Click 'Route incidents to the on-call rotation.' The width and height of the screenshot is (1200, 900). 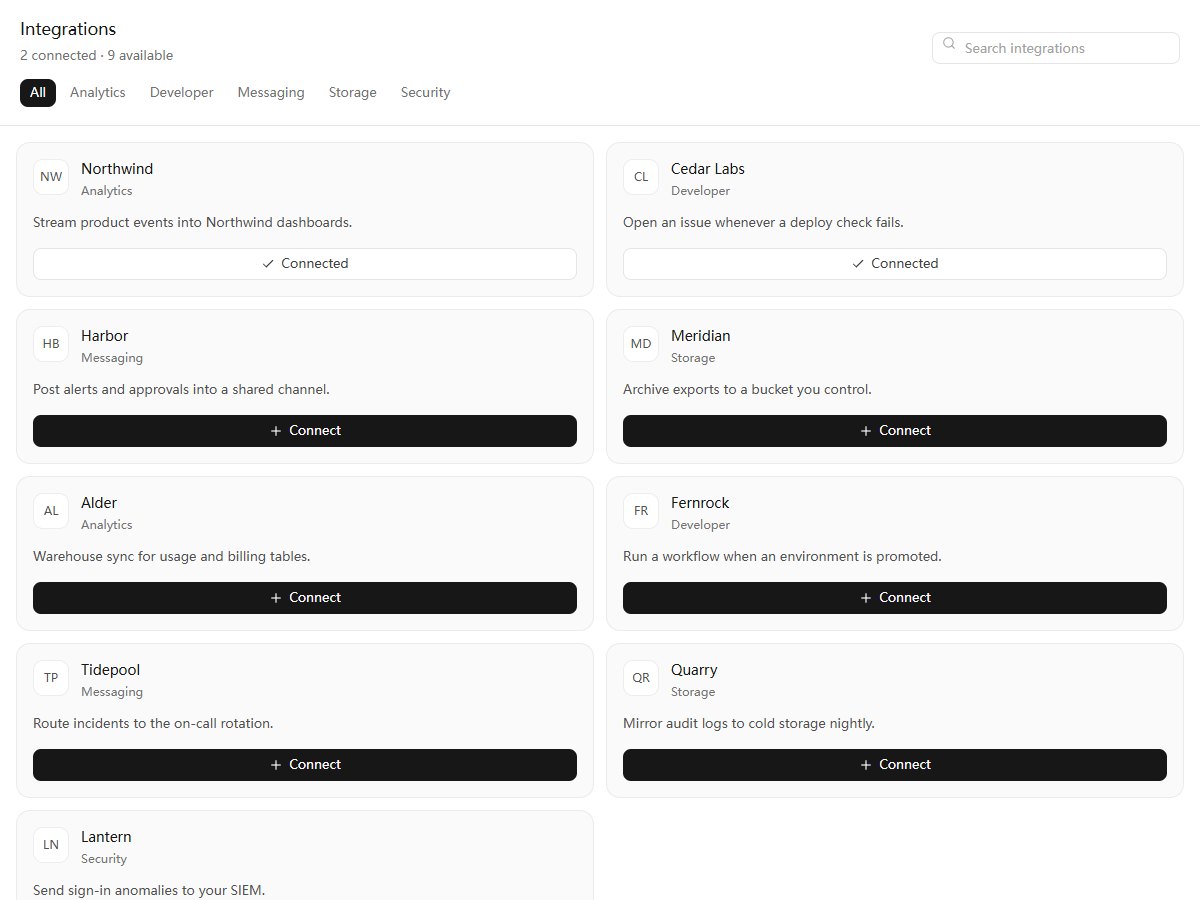pos(153,723)
